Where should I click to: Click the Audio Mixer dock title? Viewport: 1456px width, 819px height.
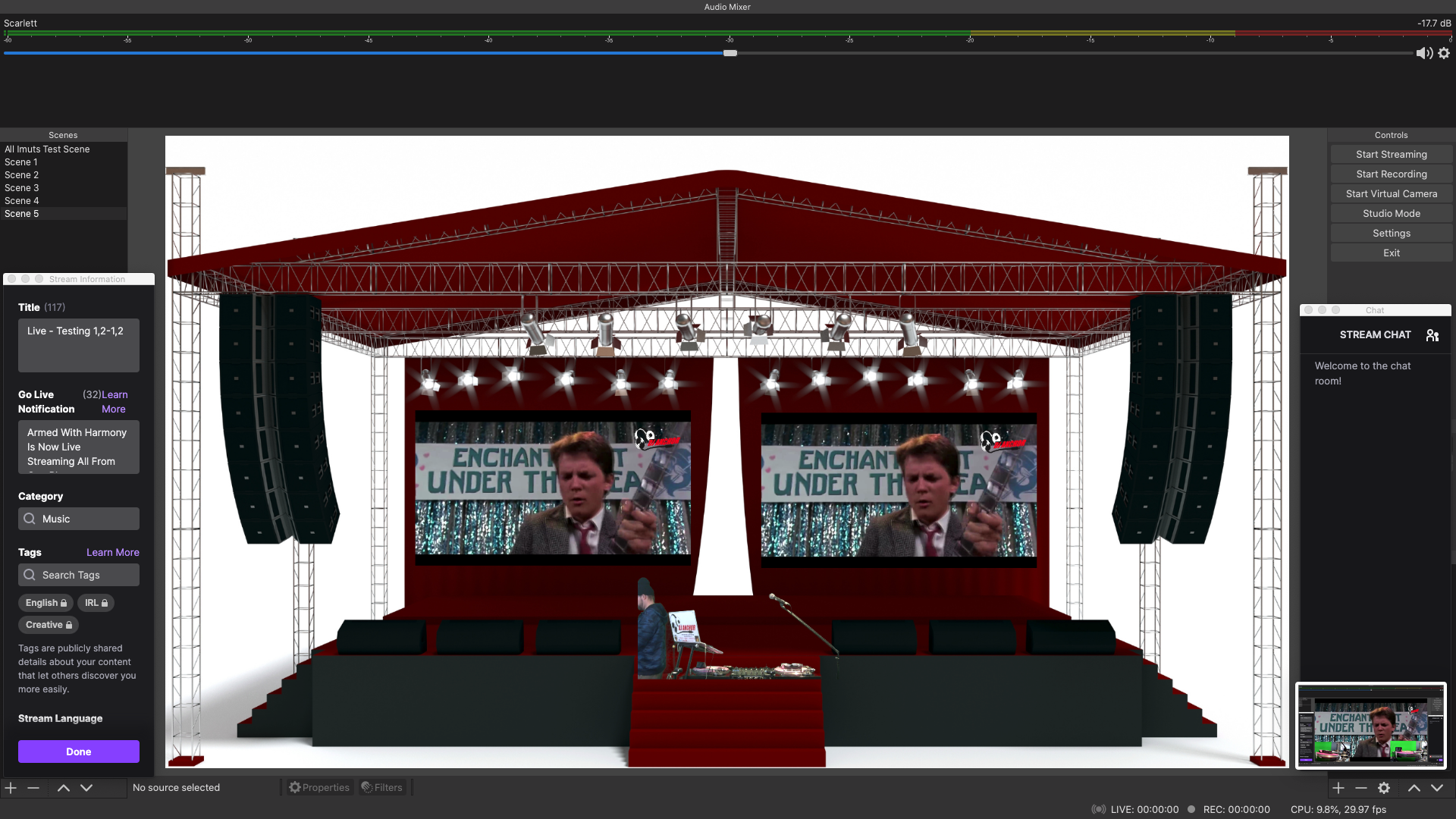[x=727, y=7]
